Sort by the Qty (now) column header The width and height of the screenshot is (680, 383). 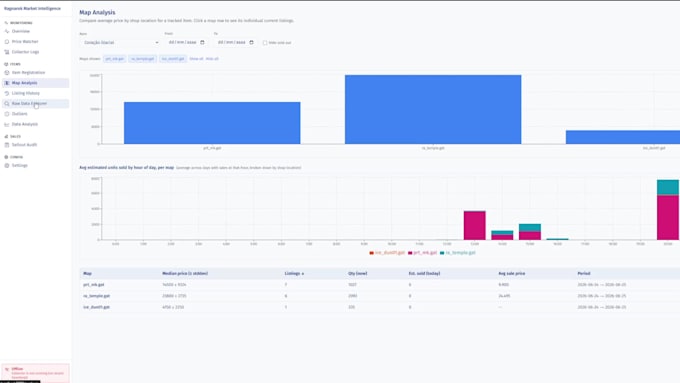[358, 274]
